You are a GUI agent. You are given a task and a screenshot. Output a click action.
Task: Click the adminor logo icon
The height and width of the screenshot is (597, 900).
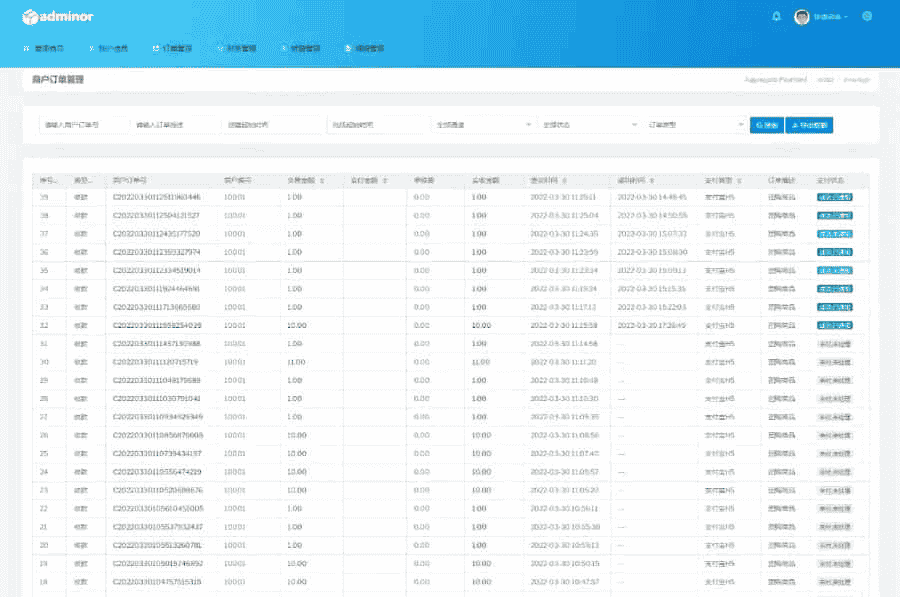tap(29, 17)
